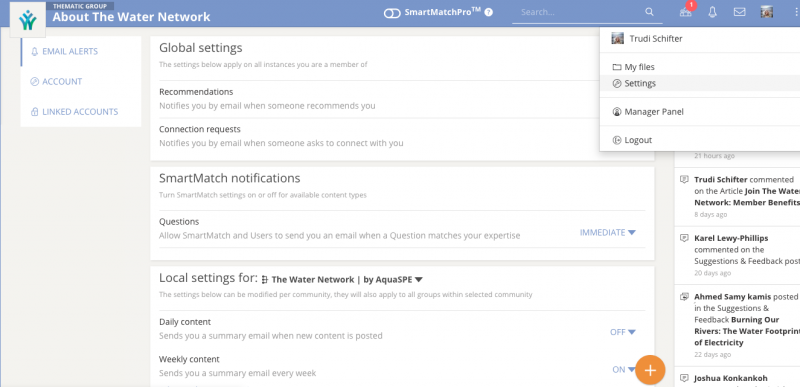Screen dimensions: 800x387
Task: Open the gift box icon with red badge
Action: coord(686,11)
